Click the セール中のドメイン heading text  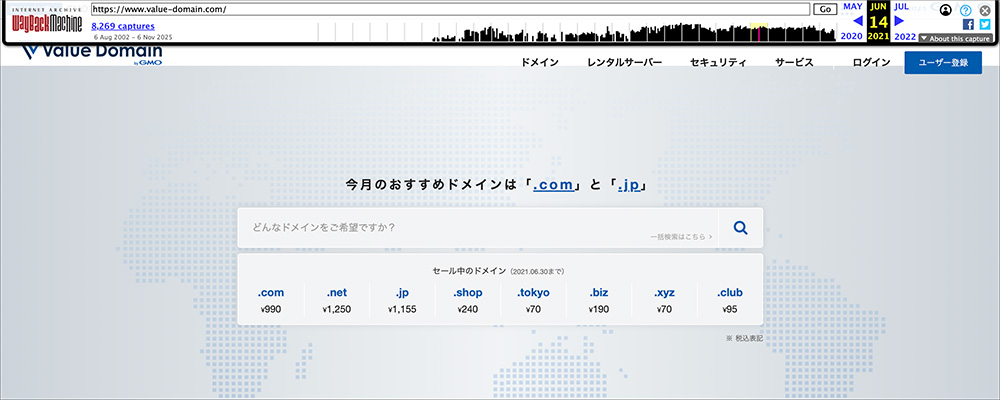tap(469, 270)
